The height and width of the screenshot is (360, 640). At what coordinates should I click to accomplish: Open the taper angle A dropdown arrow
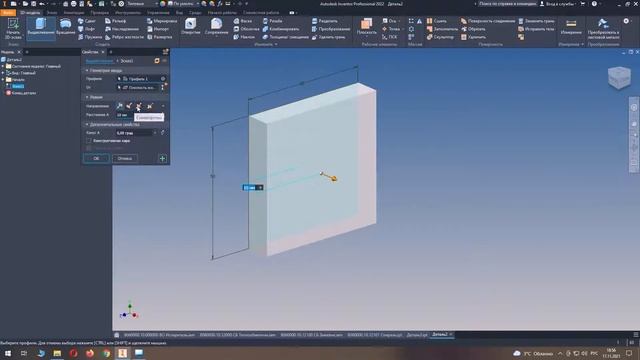155,133
